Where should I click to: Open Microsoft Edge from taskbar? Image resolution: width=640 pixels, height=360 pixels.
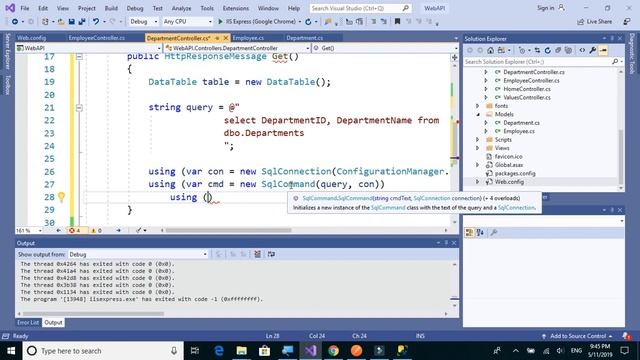(219, 351)
